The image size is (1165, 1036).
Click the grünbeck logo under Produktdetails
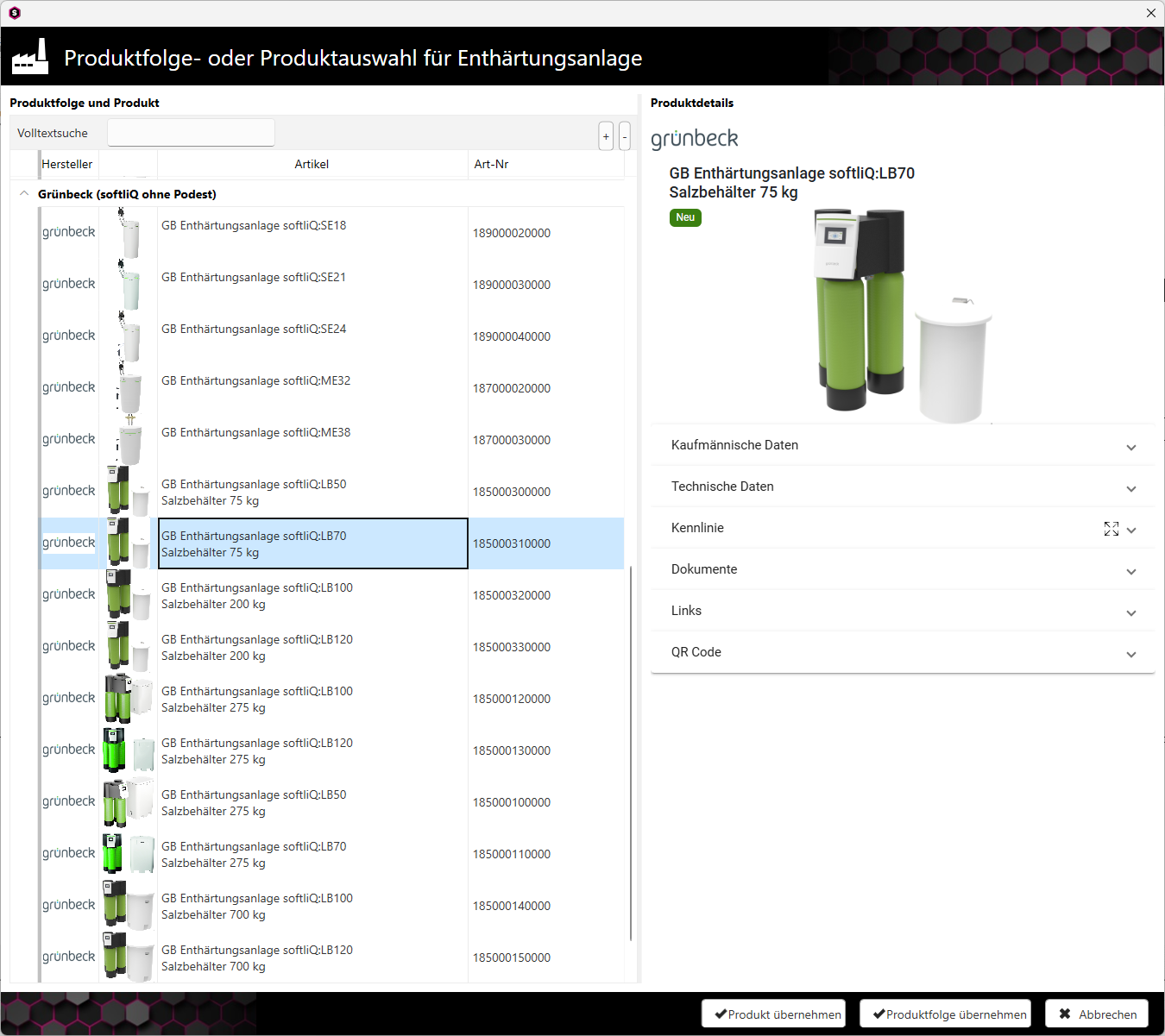coord(695,139)
